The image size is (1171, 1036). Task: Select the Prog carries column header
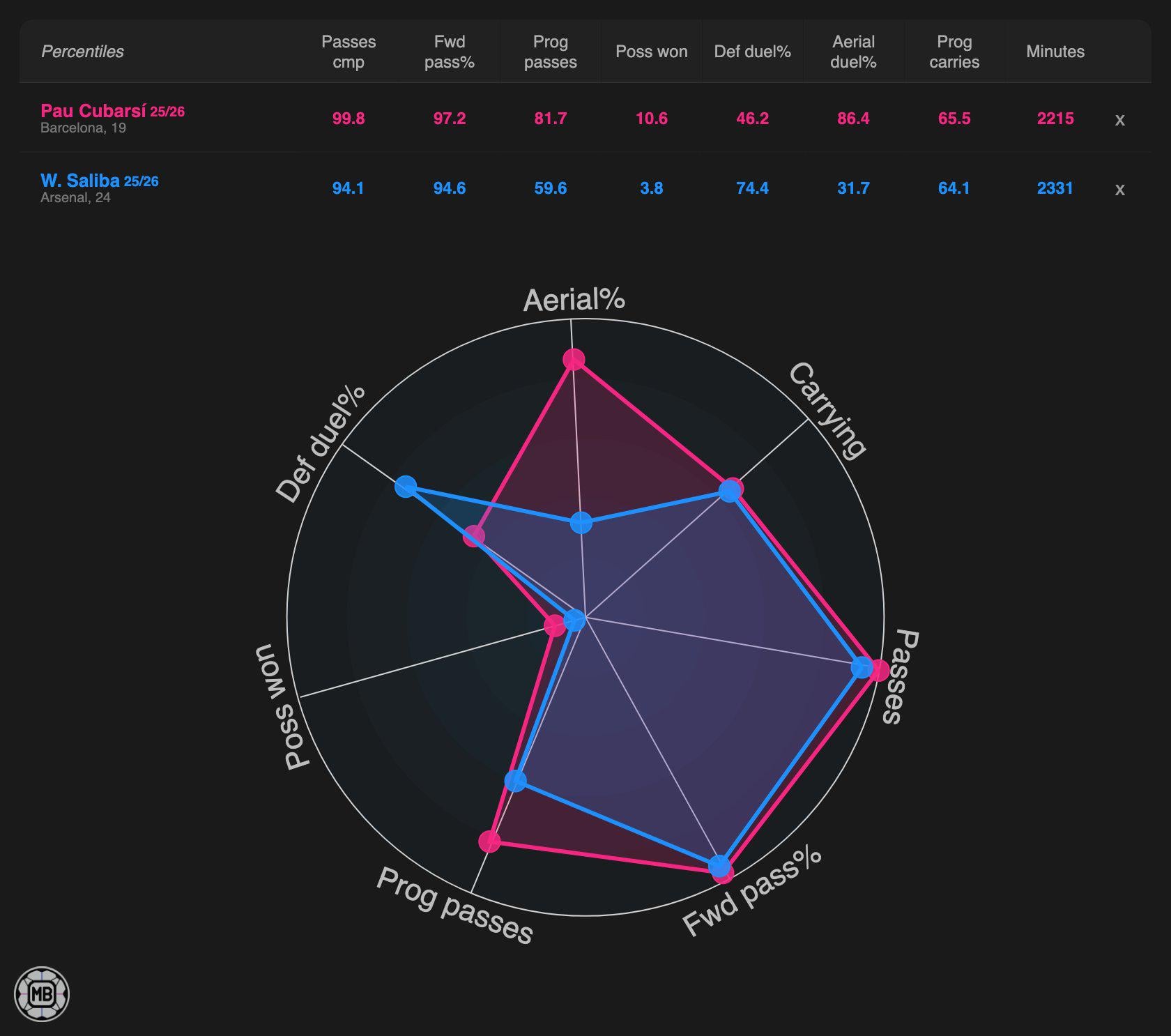(x=954, y=52)
